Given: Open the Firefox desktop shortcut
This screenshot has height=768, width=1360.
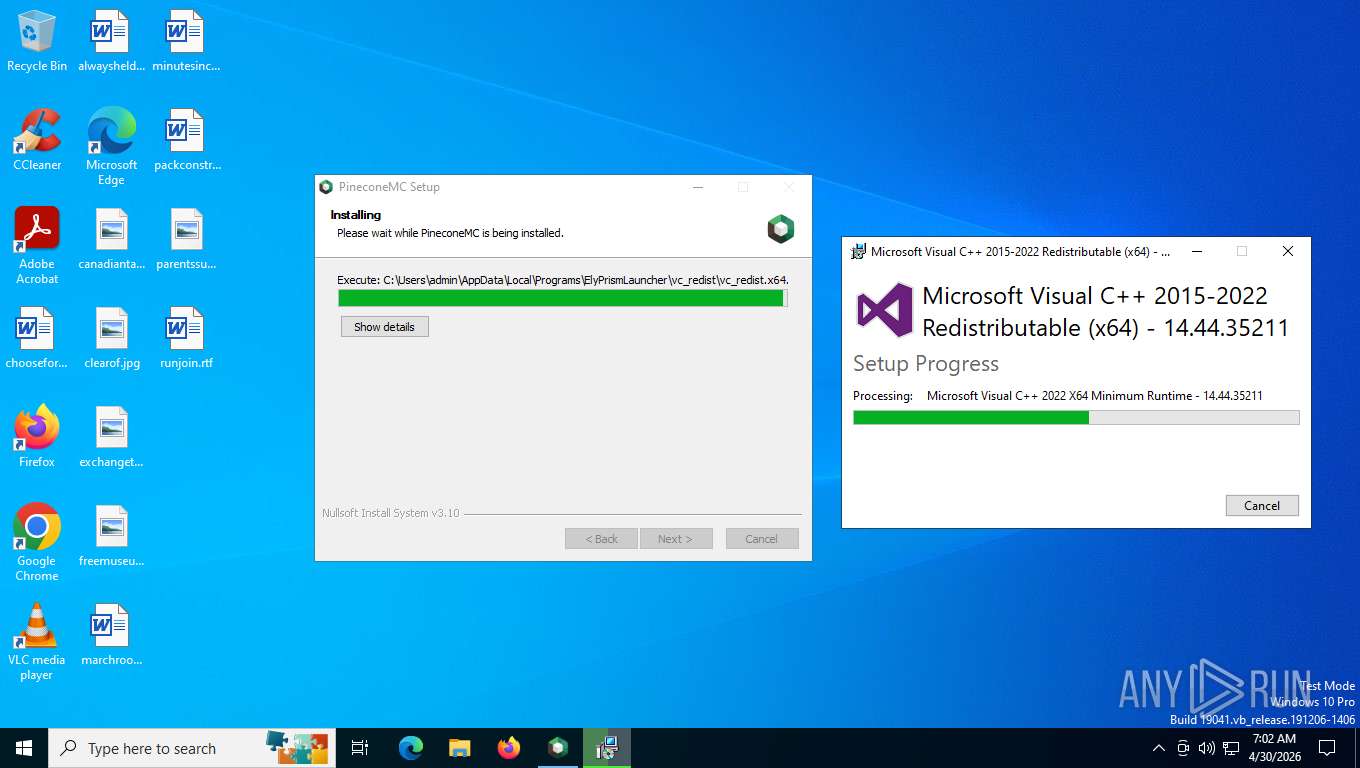Looking at the screenshot, I should click(x=37, y=437).
